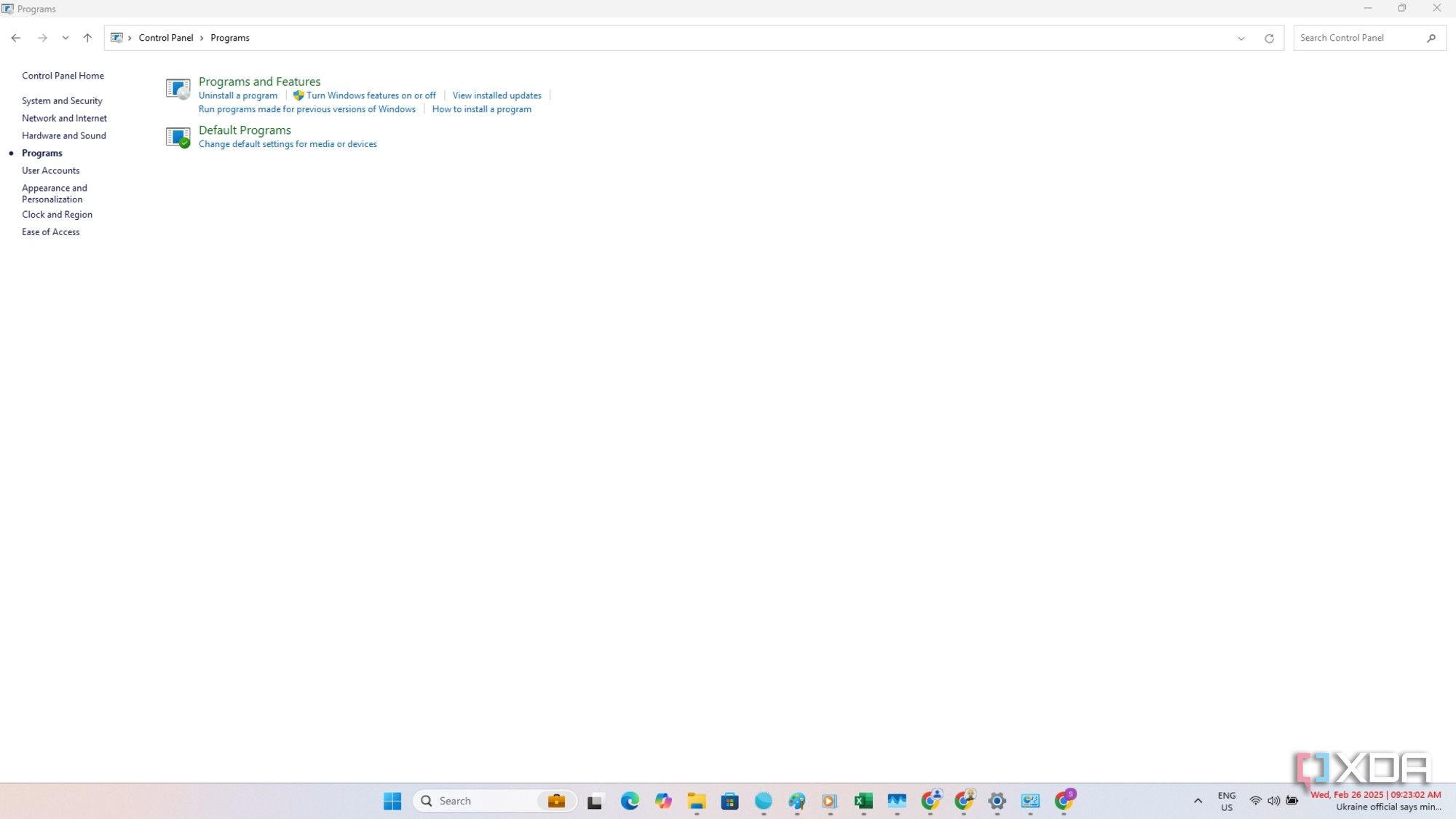Open the Windows Start button

click(392, 801)
